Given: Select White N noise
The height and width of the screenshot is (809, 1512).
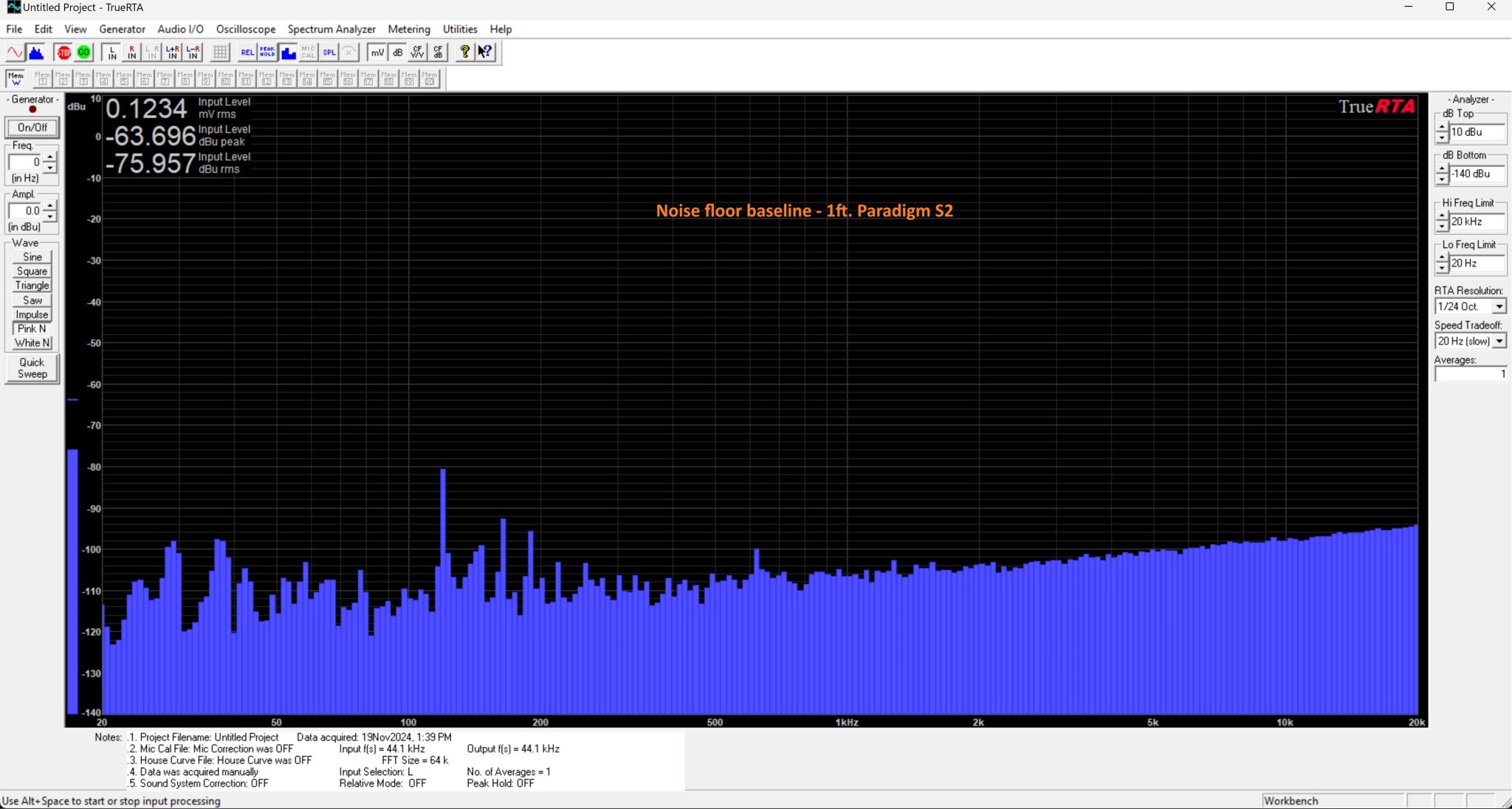Looking at the screenshot, I should pos(32,343).
